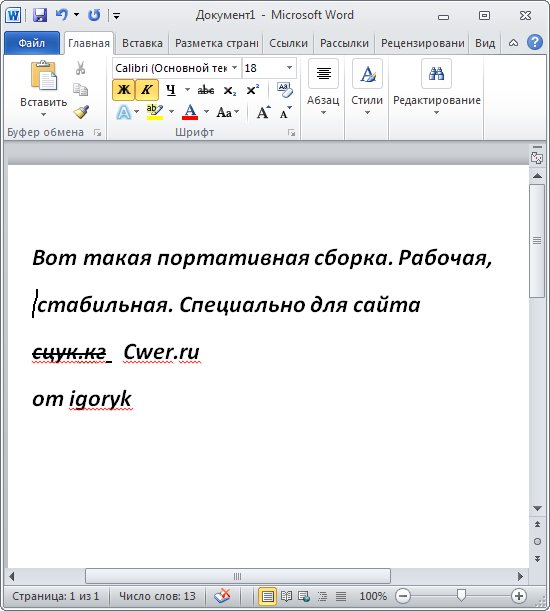Click the Copy icon in clipboard group
This screenshot has width=550, height=611.
coord(80,90)
